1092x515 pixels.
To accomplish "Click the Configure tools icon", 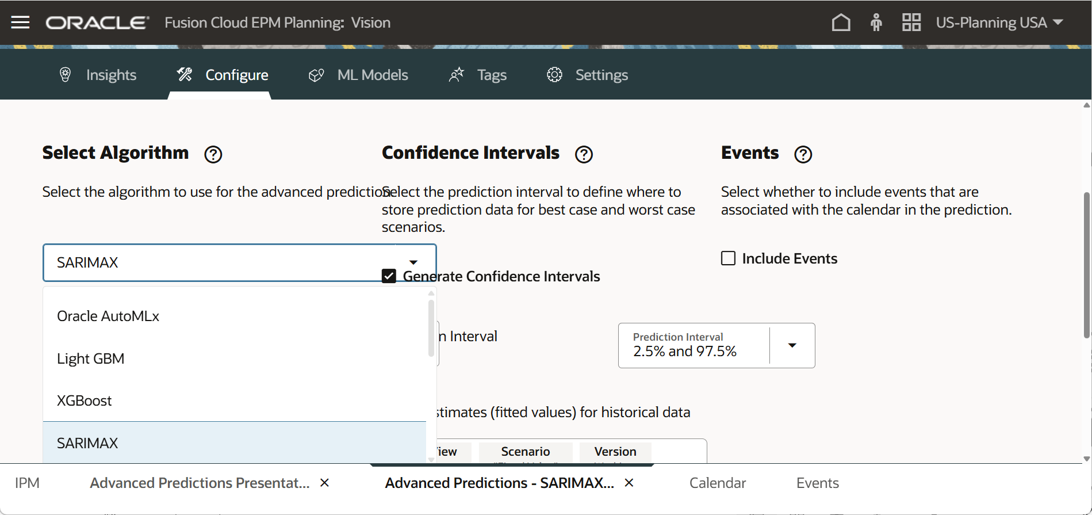I will 185,75.
